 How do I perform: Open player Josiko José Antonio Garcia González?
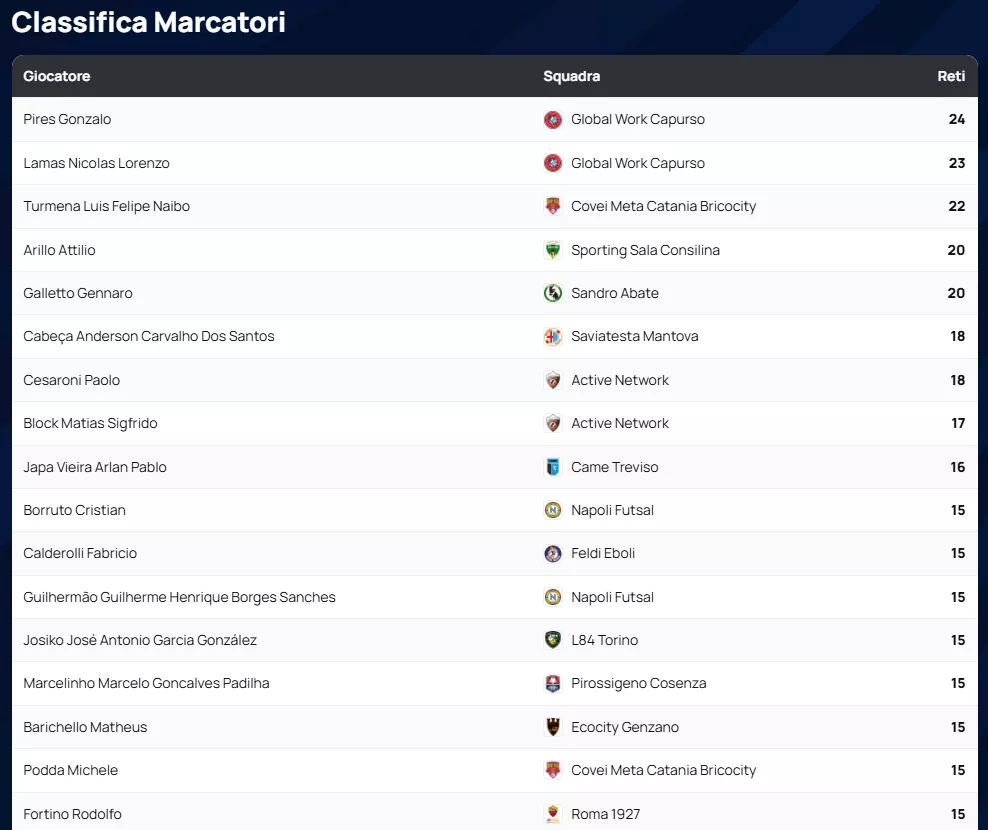[140, 640]
